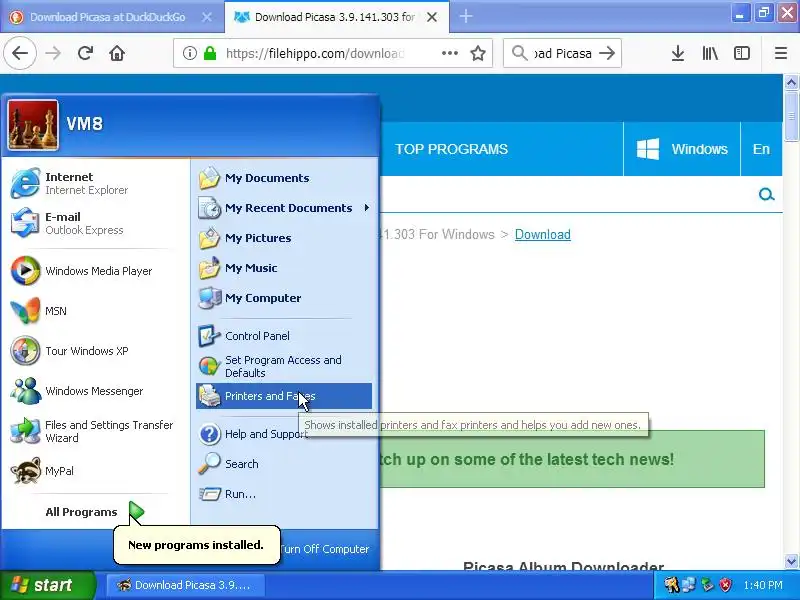
Task: Click the vertical scrollbar thumb
Action: pyautogui.click(x=791, y=116)
